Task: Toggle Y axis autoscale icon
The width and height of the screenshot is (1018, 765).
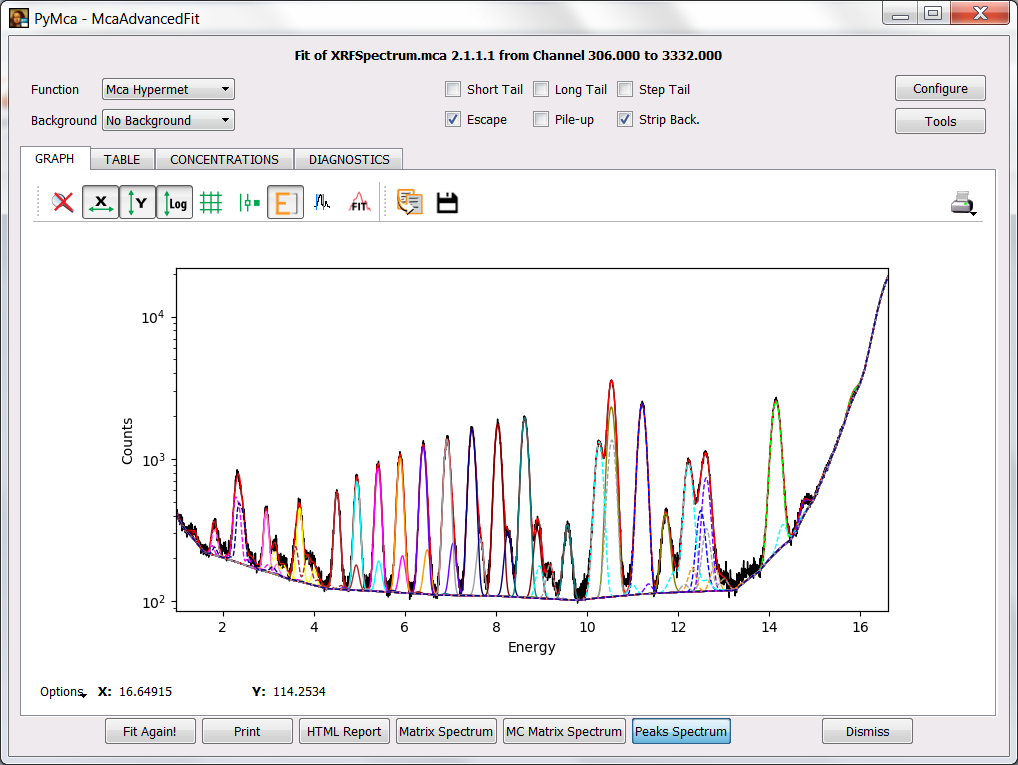Action: coord(137,202)
